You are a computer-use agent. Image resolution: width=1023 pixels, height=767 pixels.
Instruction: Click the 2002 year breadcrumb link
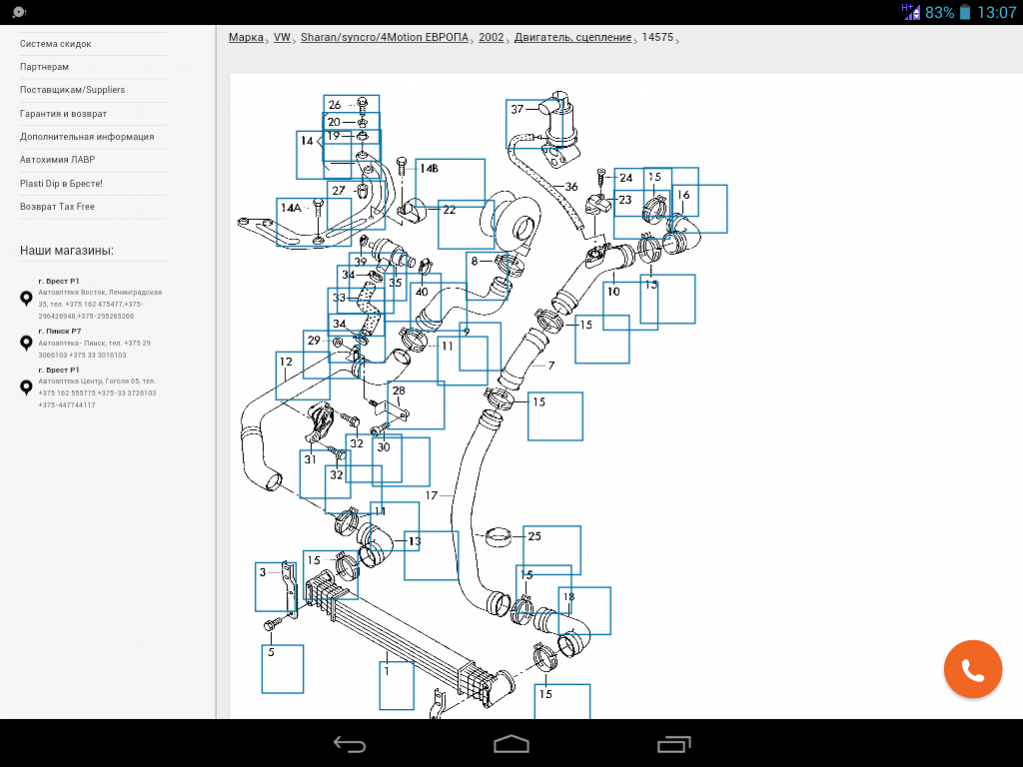[x=491, y=37]
